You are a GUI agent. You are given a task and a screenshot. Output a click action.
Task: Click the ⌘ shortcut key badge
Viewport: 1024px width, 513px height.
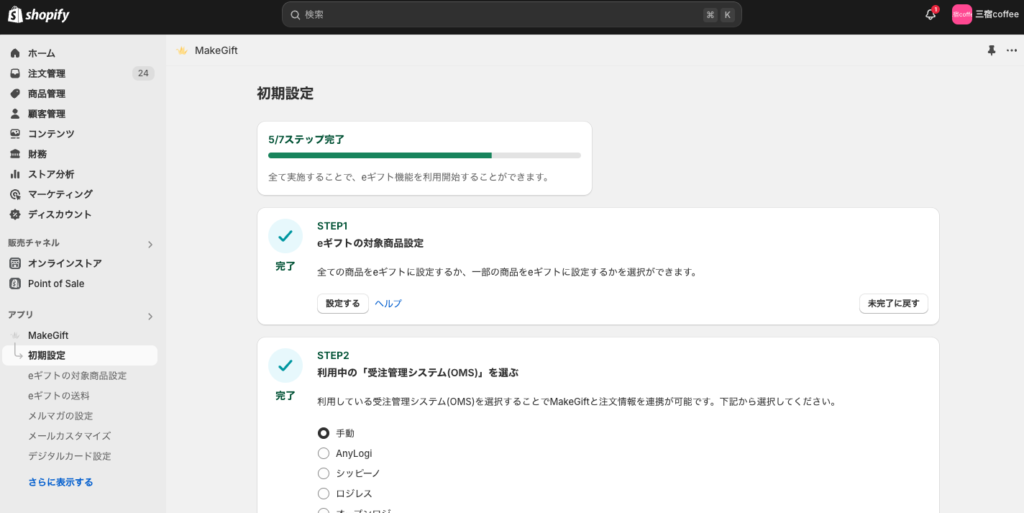711,14
